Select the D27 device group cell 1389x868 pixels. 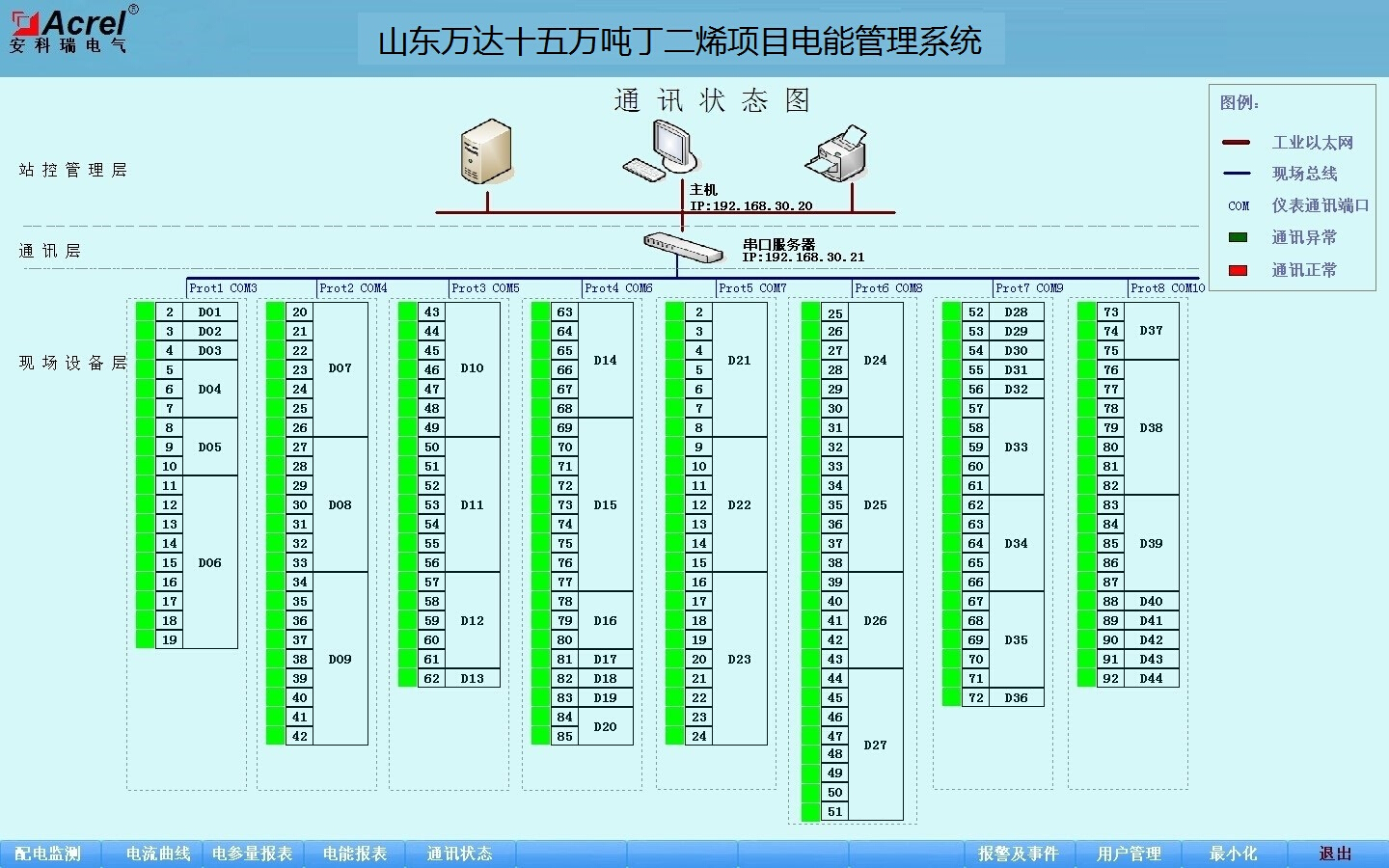point(875,745)
